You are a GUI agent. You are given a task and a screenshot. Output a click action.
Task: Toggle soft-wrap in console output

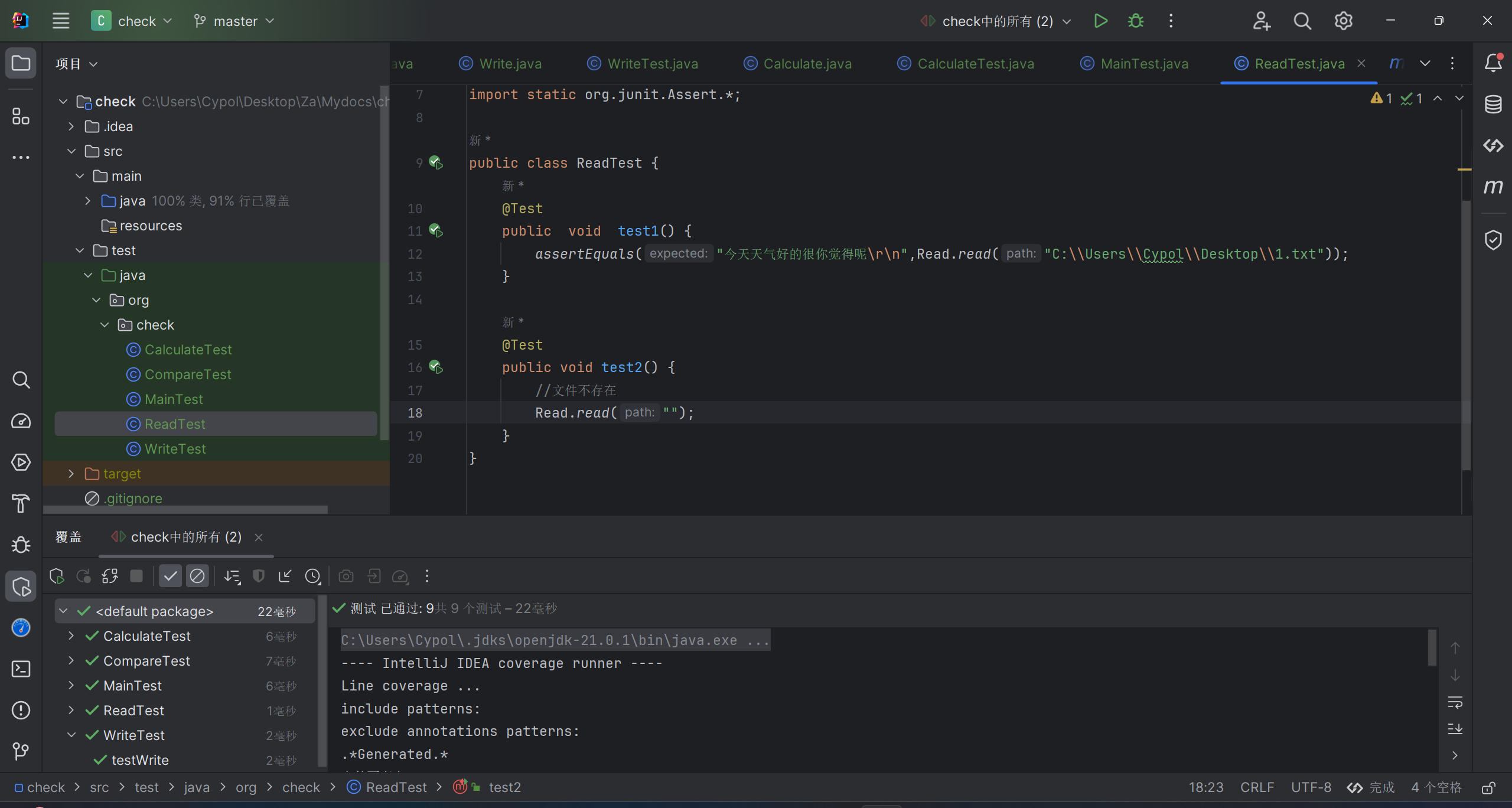1455,702
